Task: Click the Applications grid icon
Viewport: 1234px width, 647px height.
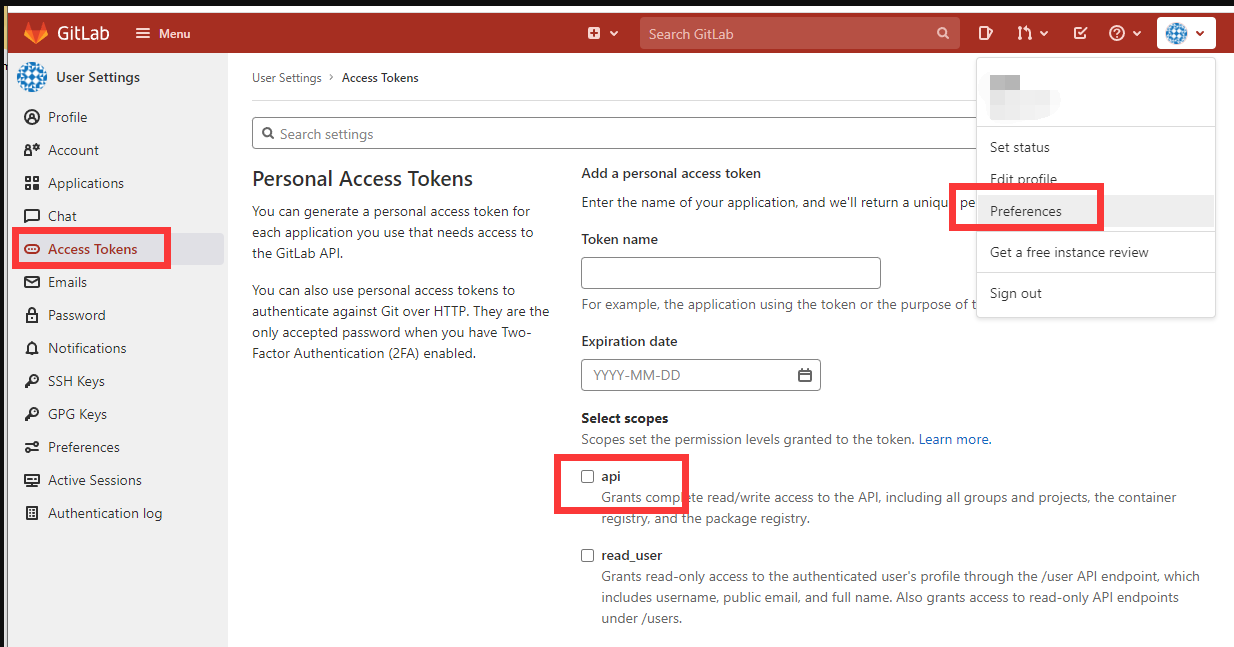Action: (x=32, y=183)
